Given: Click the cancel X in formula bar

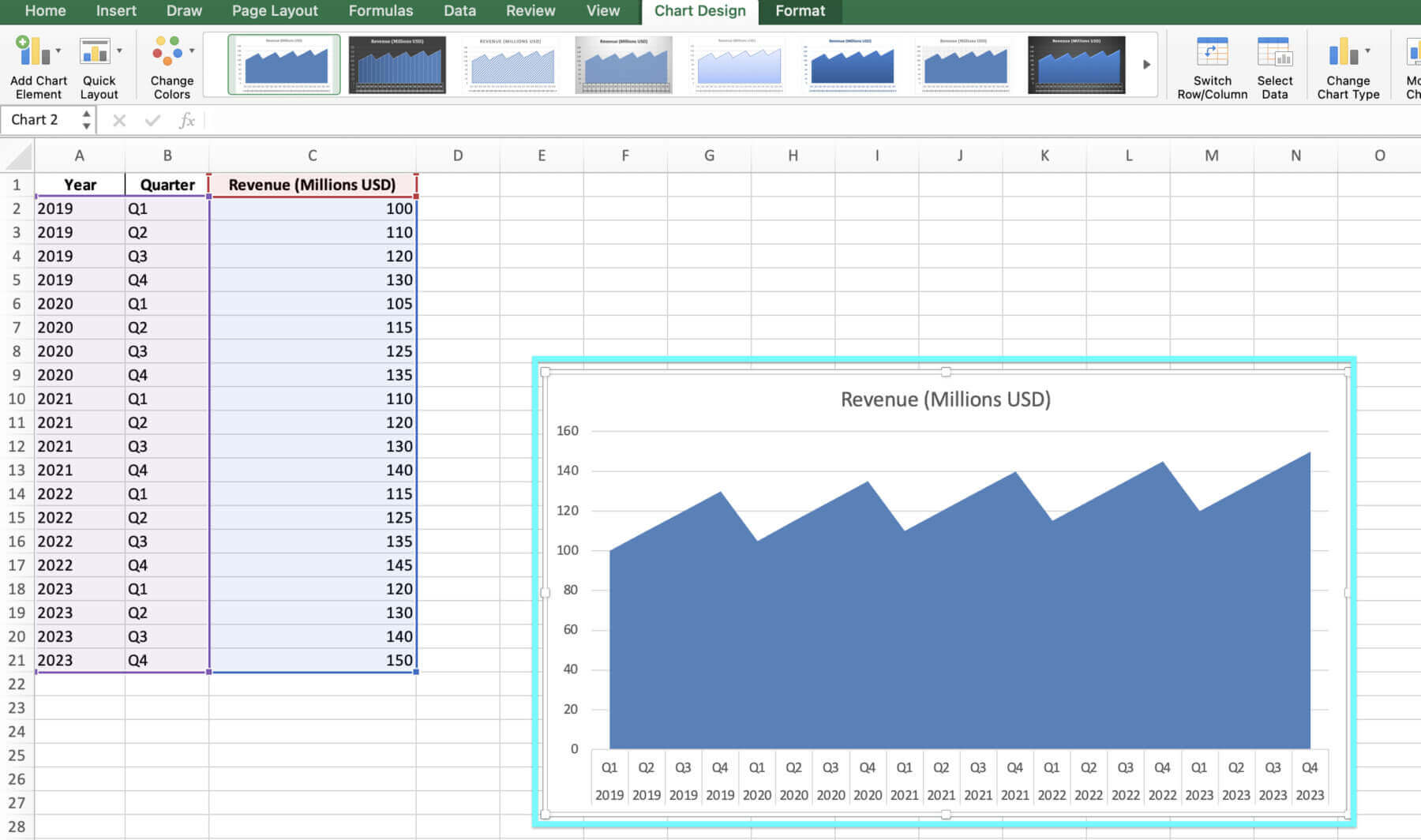Looking at the screenshot, I should pos(119,120).
